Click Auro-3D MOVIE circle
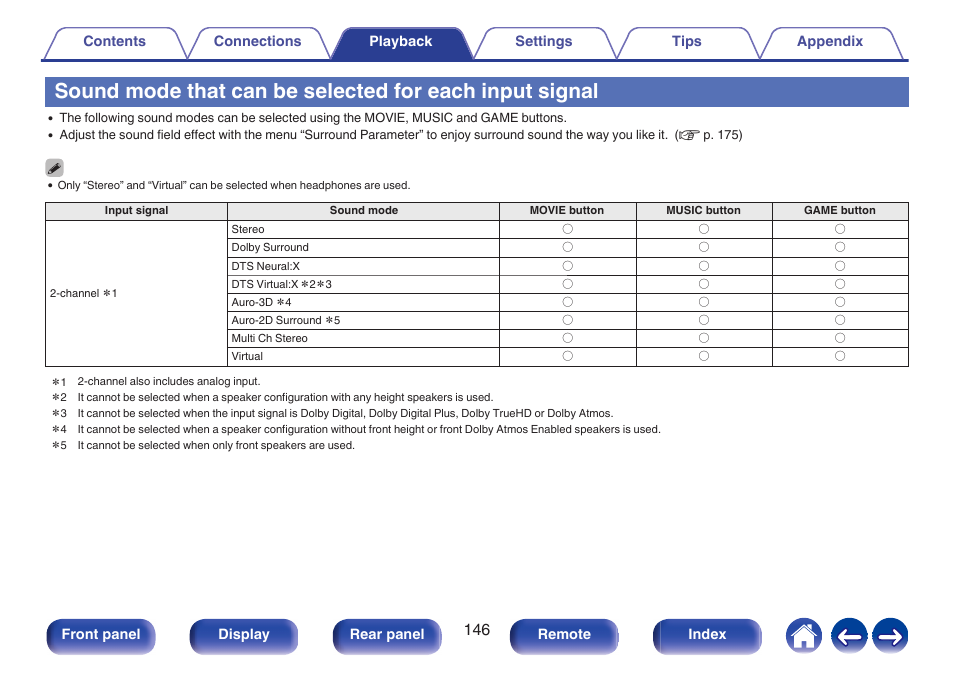The image size is (954, 673). pos(568,302)
